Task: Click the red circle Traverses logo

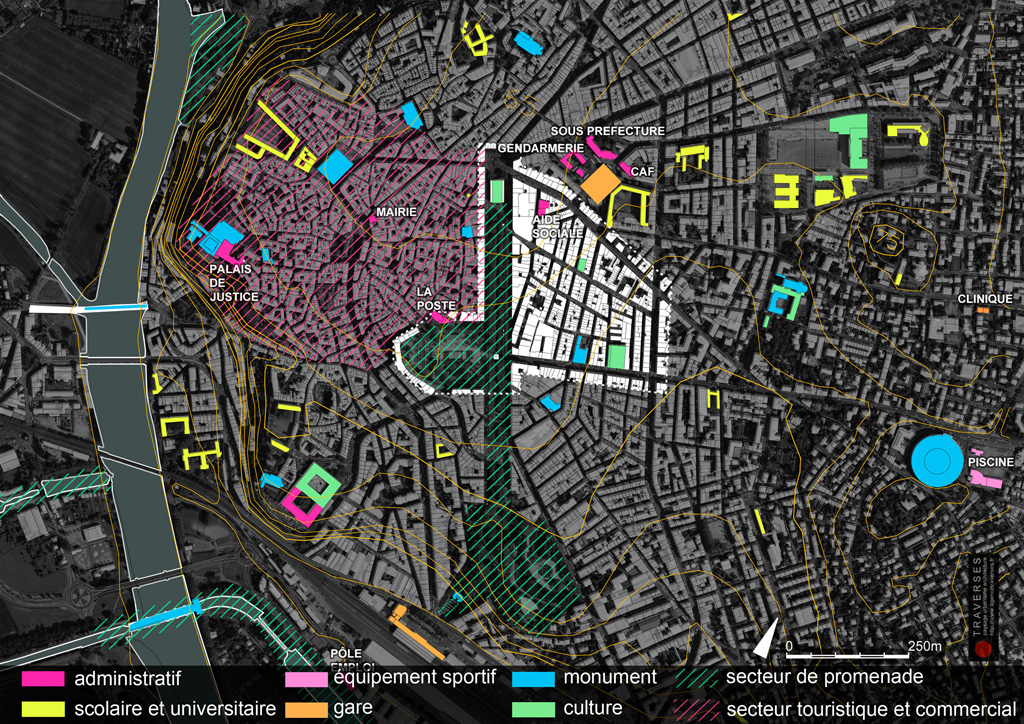Action: click(983, 649)
